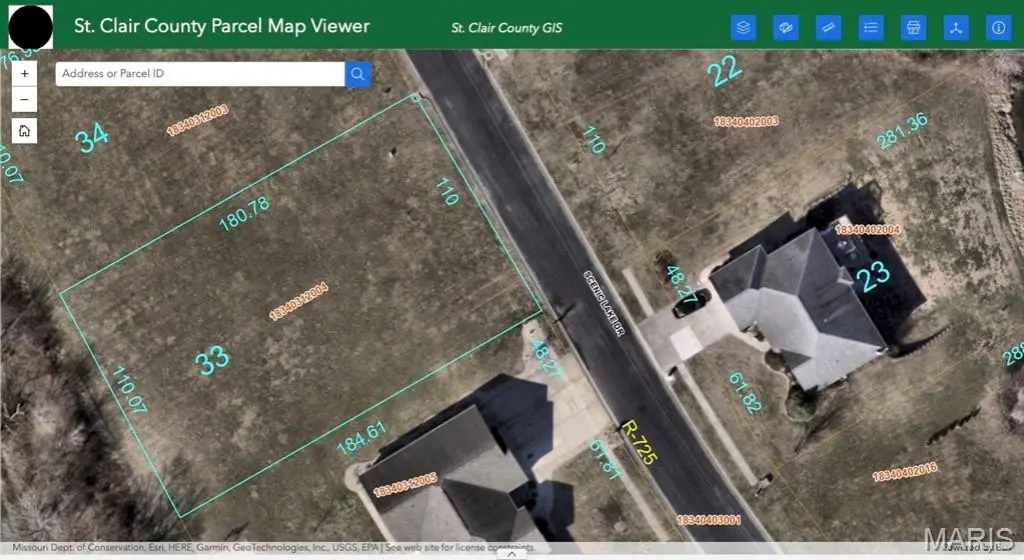This screenshot has height=560, width=1024.
Task: Select parcel labeled 18340402004
Action: coord(867,230)
